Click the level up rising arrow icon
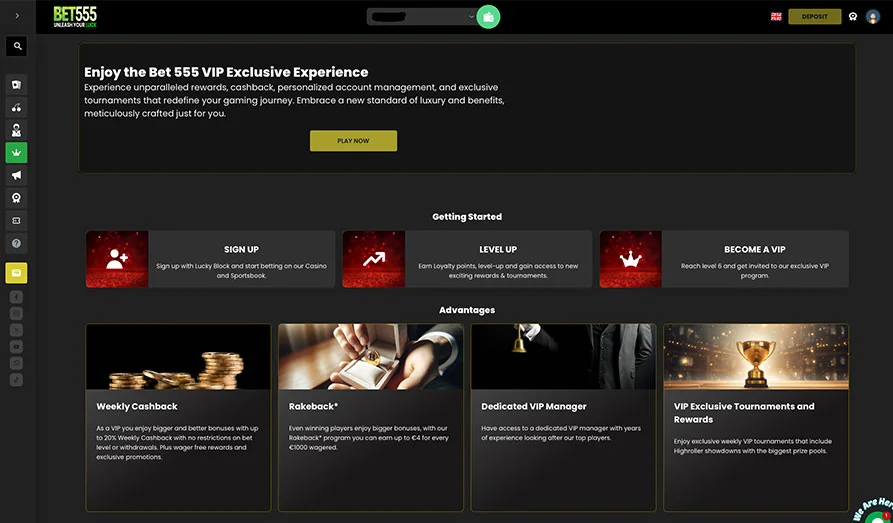The width and height of the screenshot is (893, 523). tap(374, 259)
